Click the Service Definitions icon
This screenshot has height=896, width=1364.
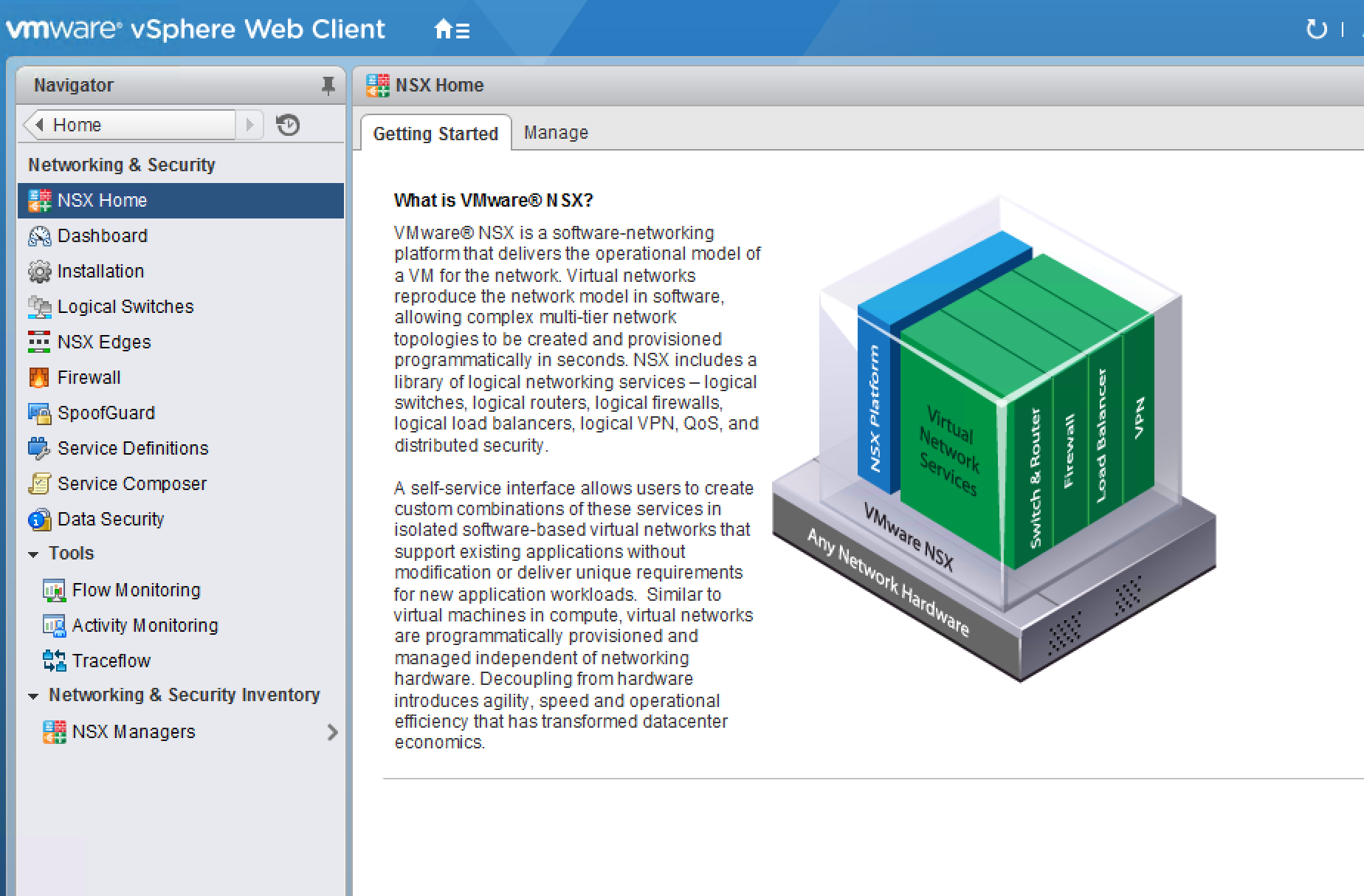pos(39,448)
